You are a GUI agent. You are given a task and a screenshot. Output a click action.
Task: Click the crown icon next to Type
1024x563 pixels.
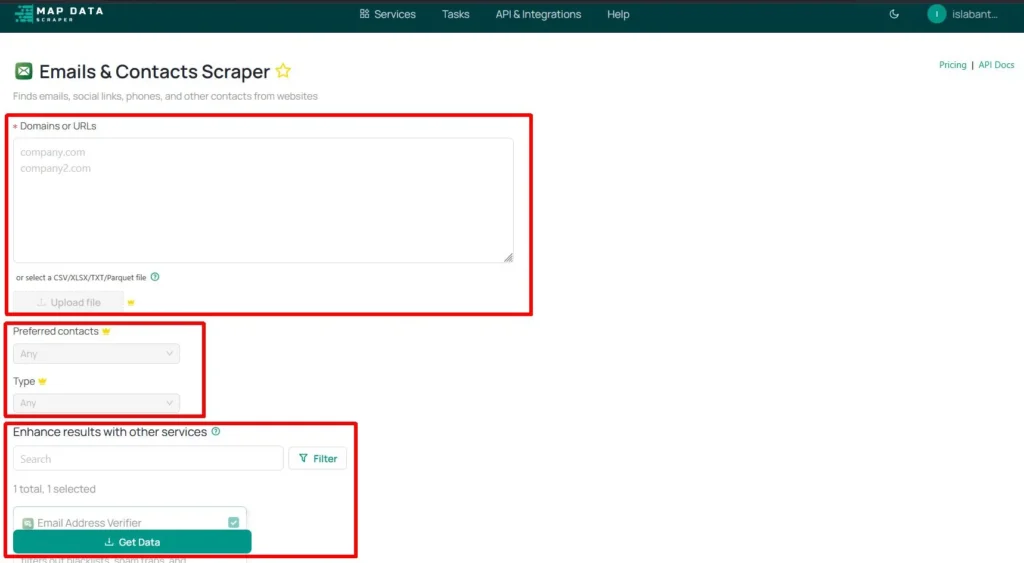pyautogui.click(x=42, y=381)
